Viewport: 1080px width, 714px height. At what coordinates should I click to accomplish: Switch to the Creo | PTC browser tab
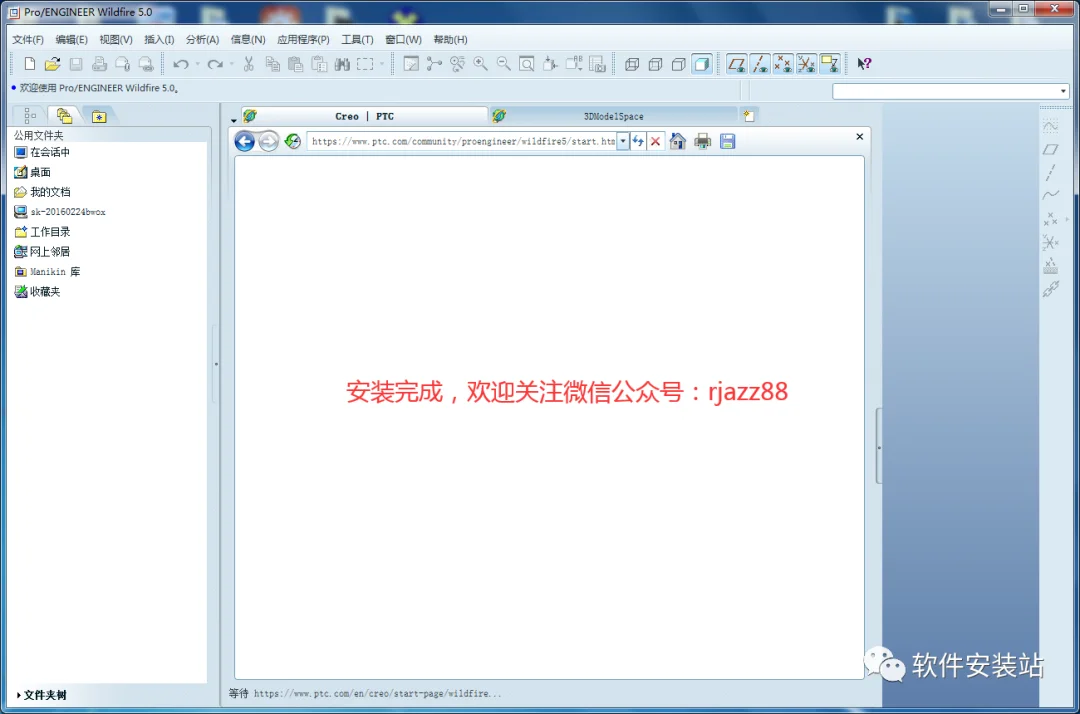(x=364, y=116)
